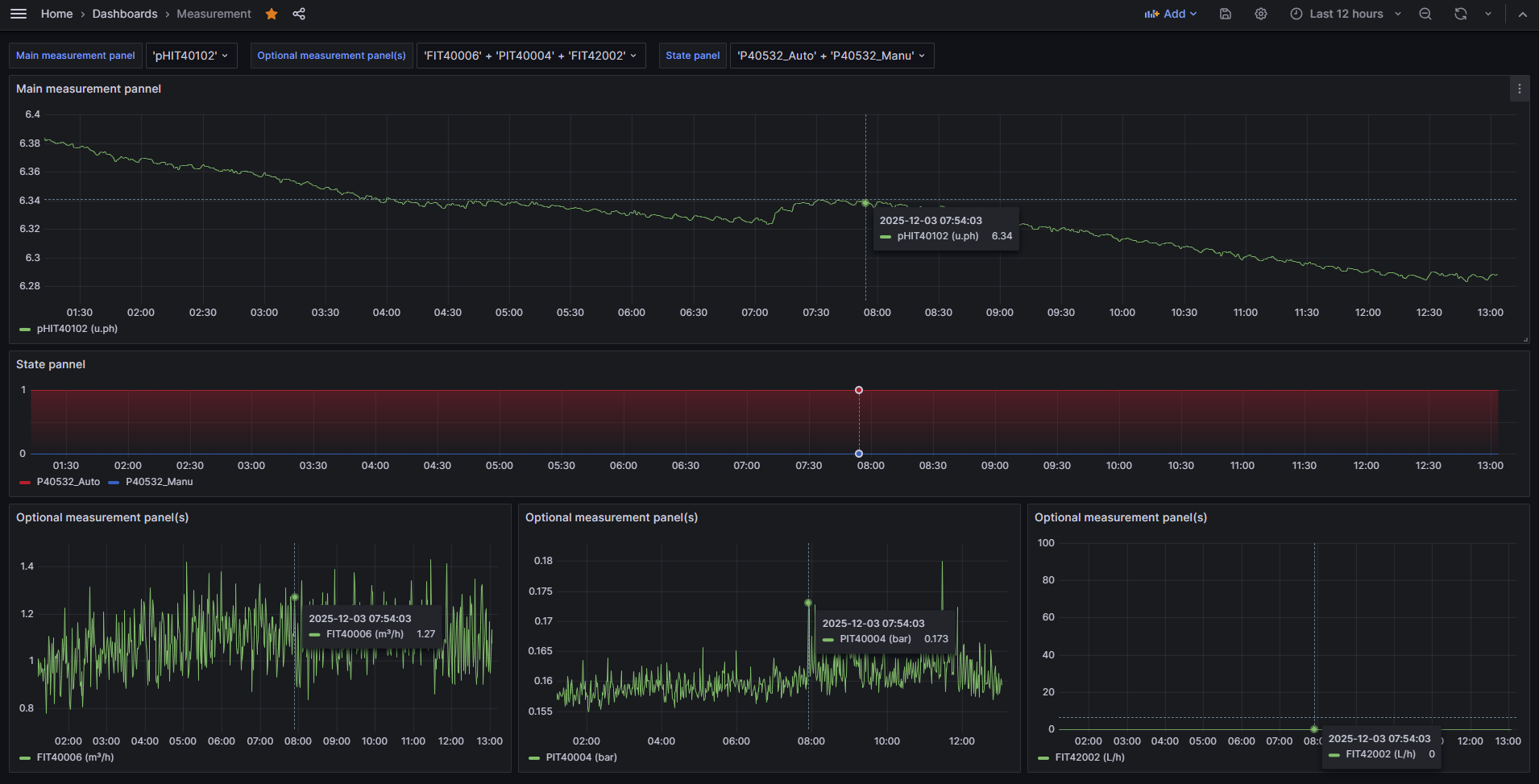The width and height of the screenshot is (1539, 784).
Task: Open the auto-refresh interval dropdown
Action: pyautogui.click(x=1487, y=14)
